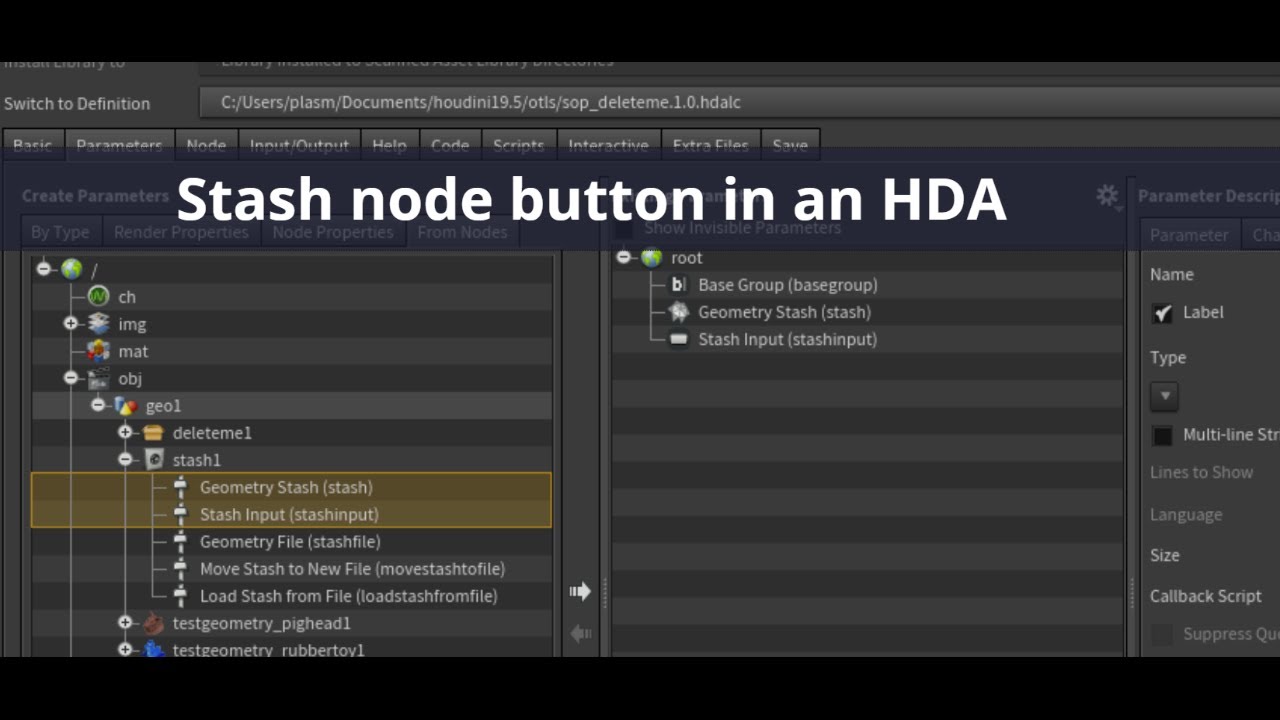This screenshot has height=720, width=1280.
Task: Open the Type dropdown arrow
Action: [x=1164, y=396]
